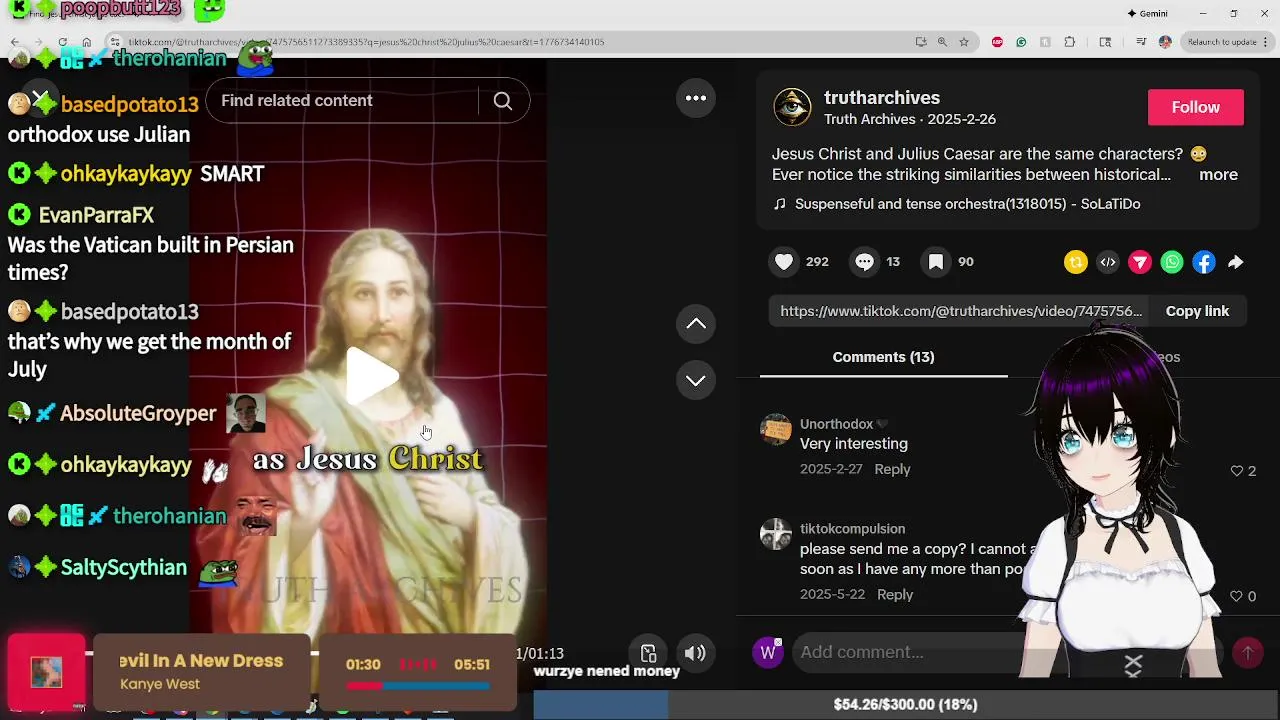Post comment with red up-arrow button
This screenshot has width=1280, height=720.
(1247, 653)
